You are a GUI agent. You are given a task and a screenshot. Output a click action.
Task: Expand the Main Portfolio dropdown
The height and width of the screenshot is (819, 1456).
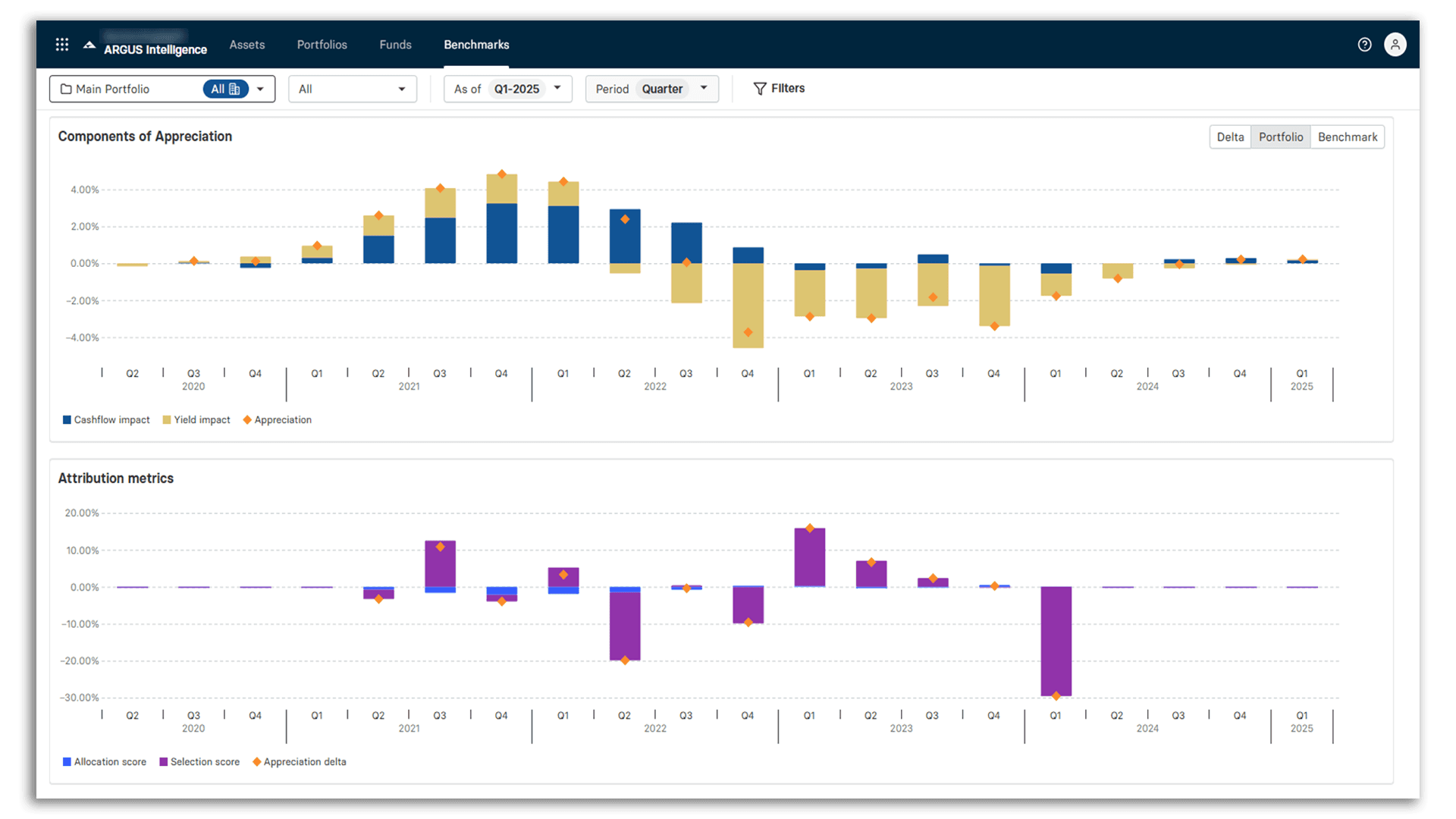tap(261, 89)
